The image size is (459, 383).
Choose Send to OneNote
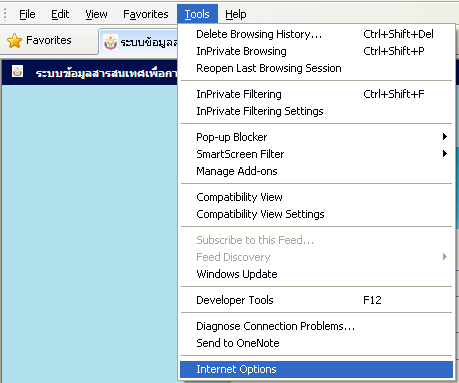coord(316,343)
